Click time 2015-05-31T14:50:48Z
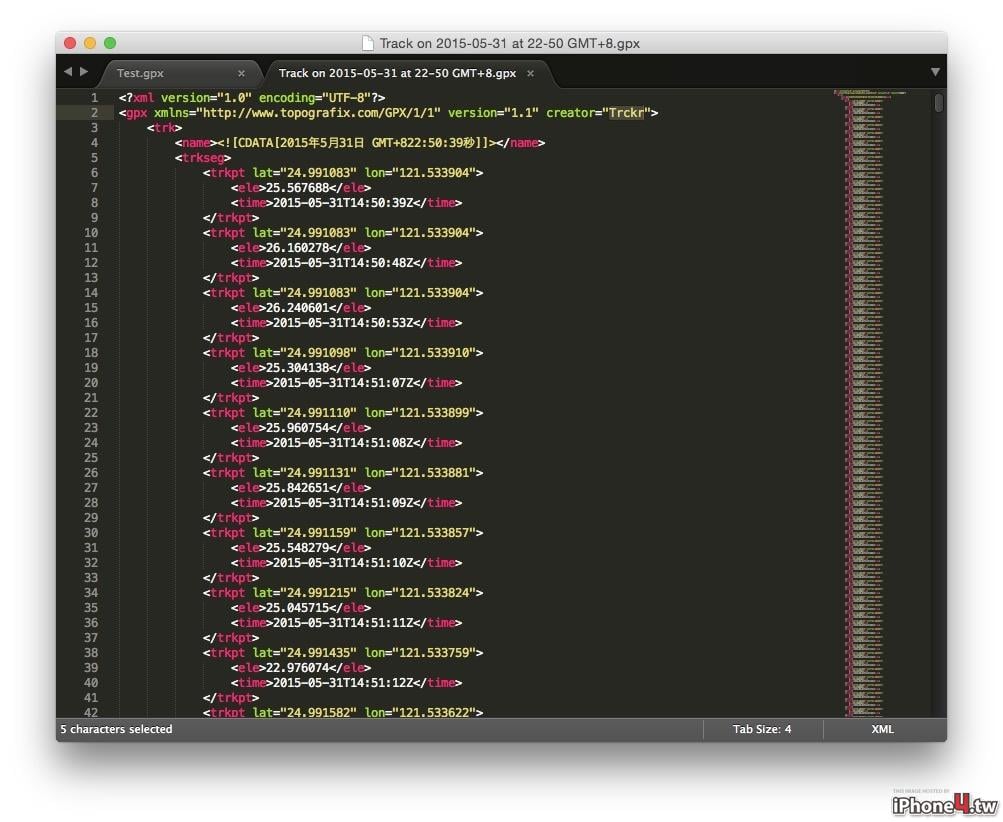Viewport: 1003px width, 822px height. pyautogui.click(x=343, y=263)
